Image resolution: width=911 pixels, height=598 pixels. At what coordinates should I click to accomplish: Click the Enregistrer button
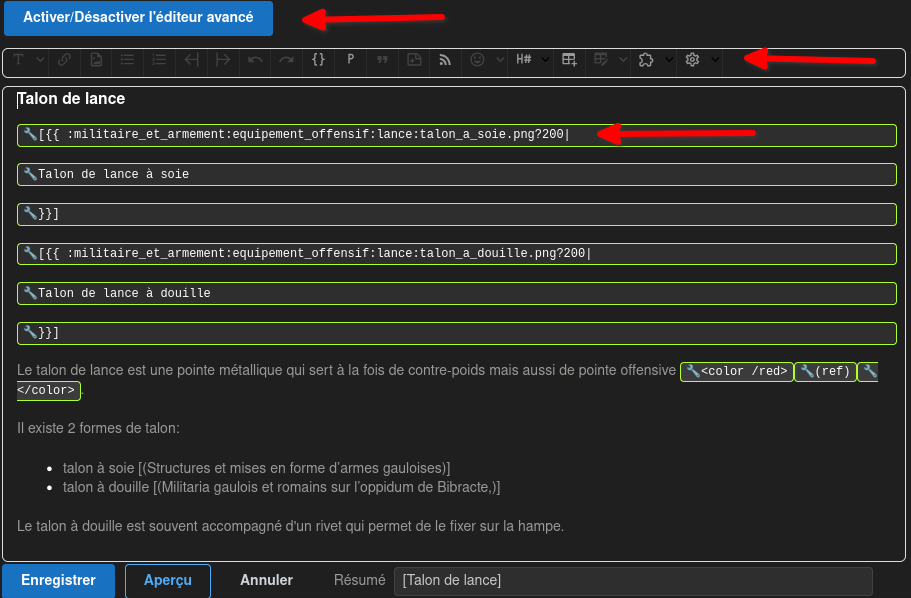pos(59,580)
